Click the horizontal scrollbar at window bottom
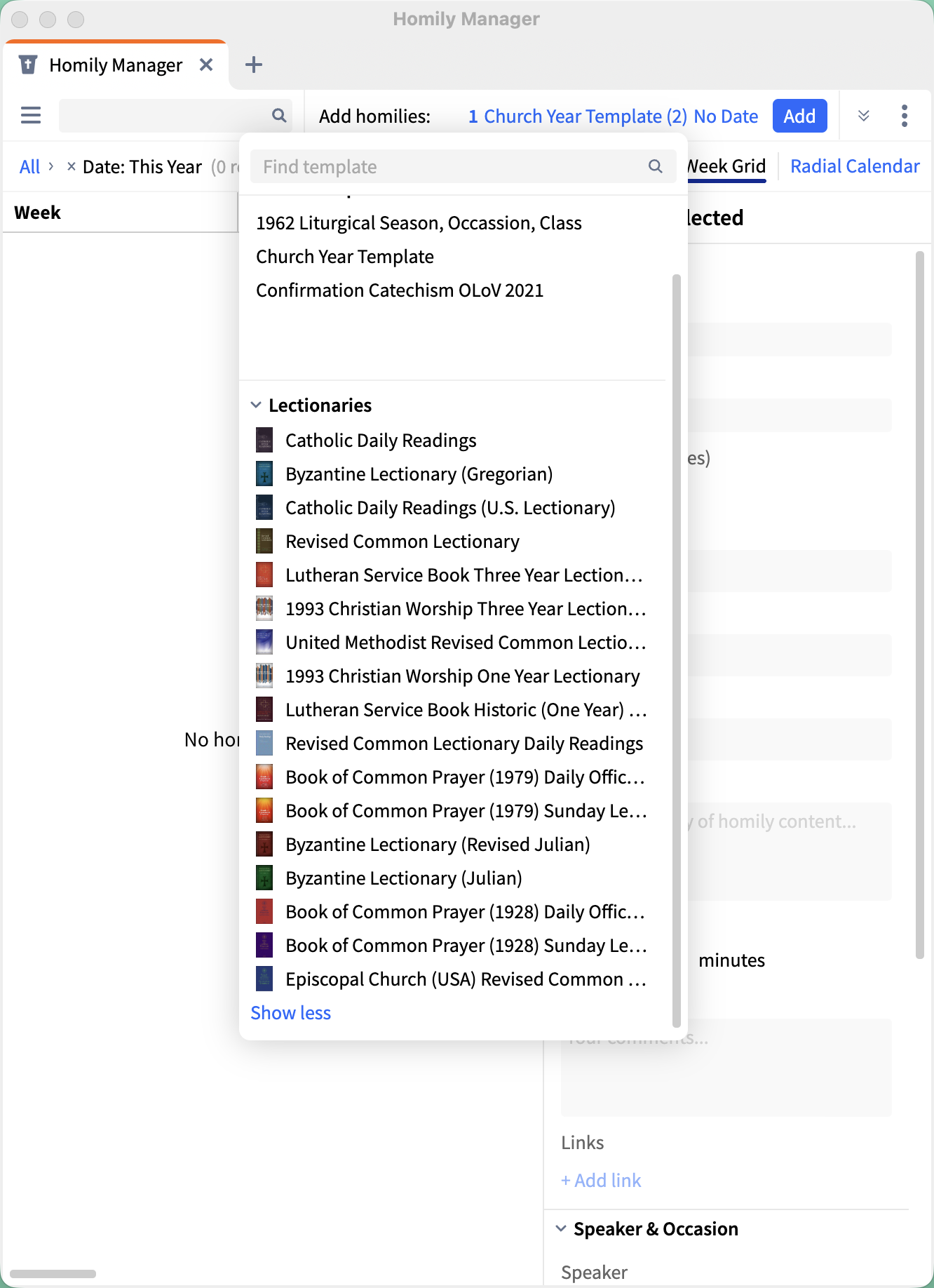934x1288 pixels. [x=53, y=1273]
